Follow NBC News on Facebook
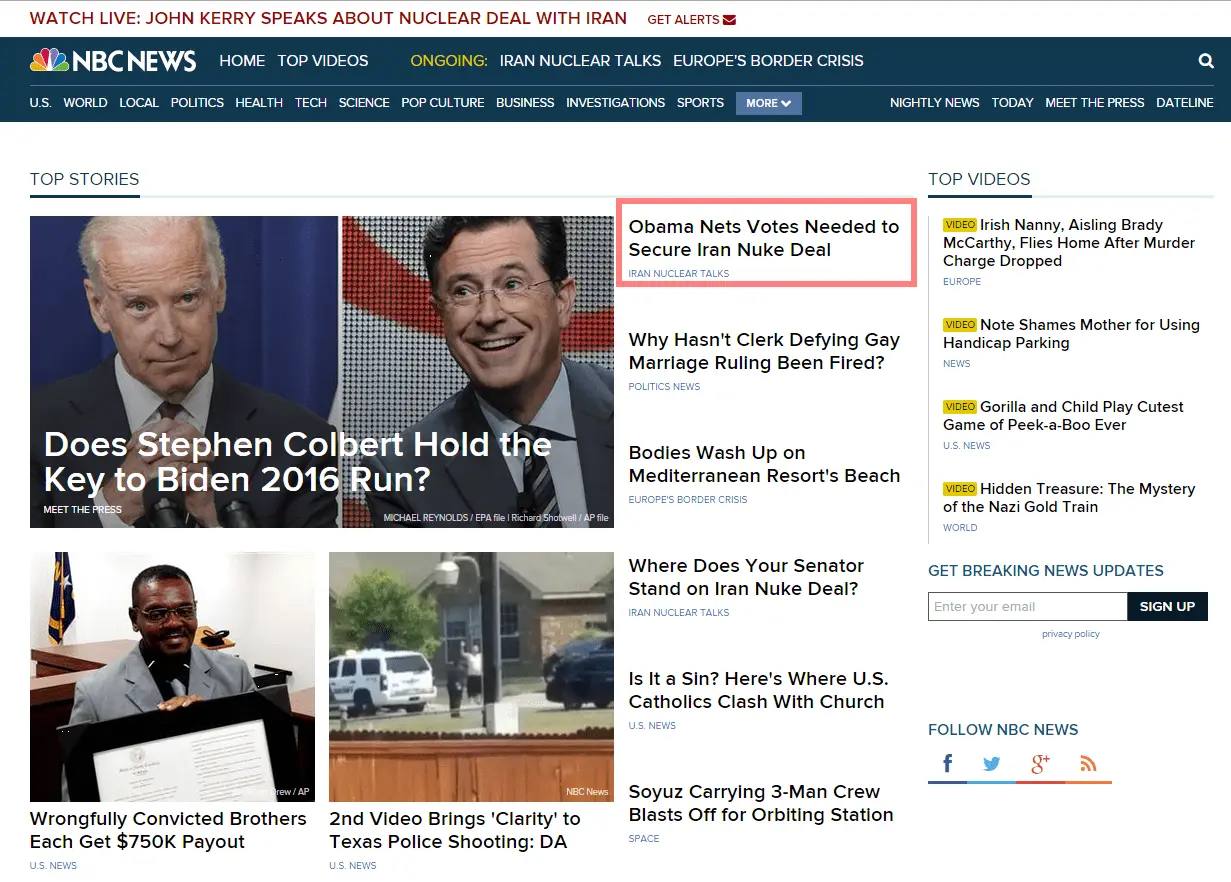 947,764
